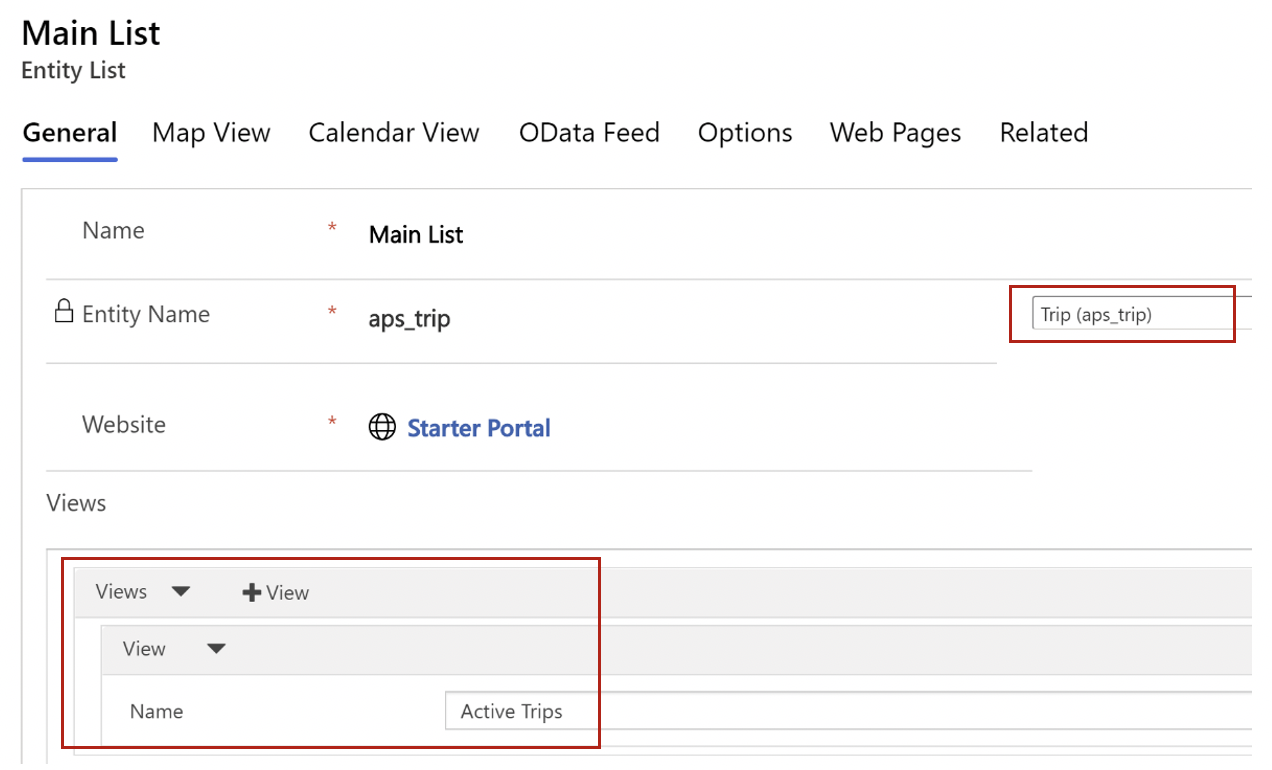The height and width of the screenshot is (770, 1272).
Task: Click the Name field containing Main List
Action: 416,235
